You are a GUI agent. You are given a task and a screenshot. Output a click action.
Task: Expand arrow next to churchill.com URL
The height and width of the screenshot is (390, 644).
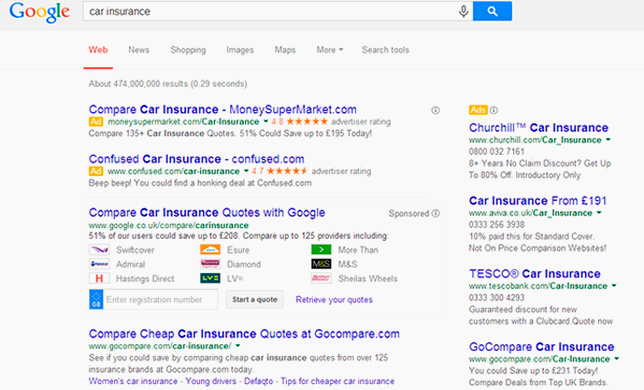608,140
